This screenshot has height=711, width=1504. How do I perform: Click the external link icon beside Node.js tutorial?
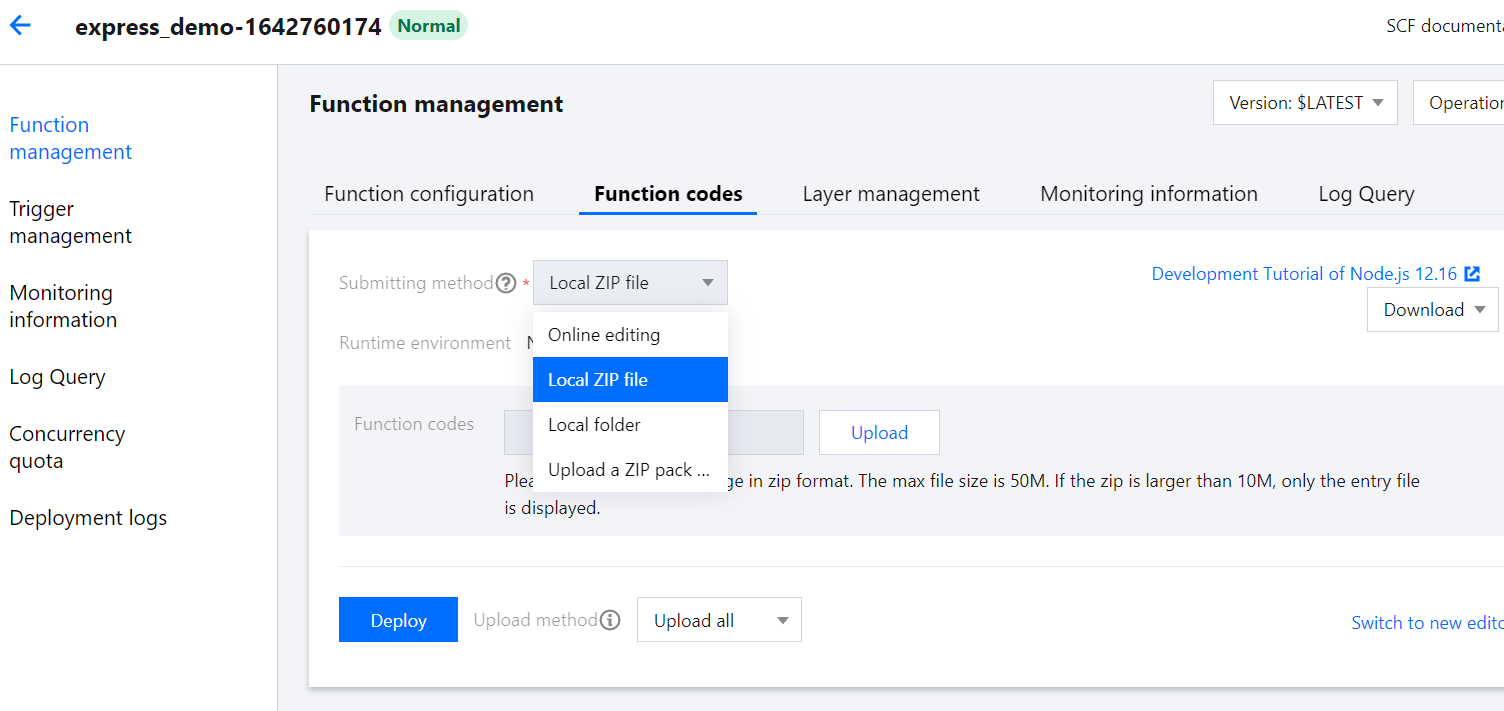[x=1472, y=274]
